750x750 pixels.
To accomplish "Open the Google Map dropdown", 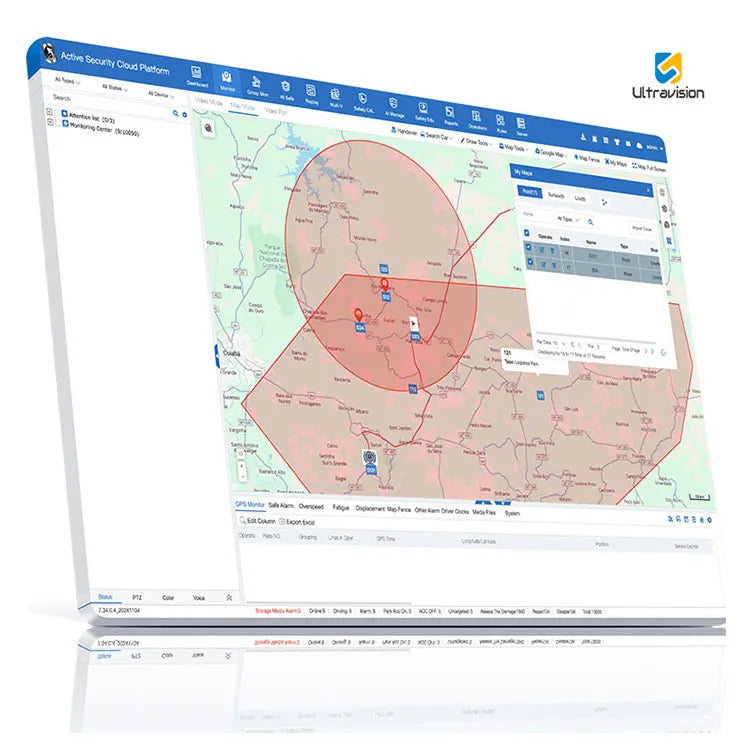I will coord(551,153).
